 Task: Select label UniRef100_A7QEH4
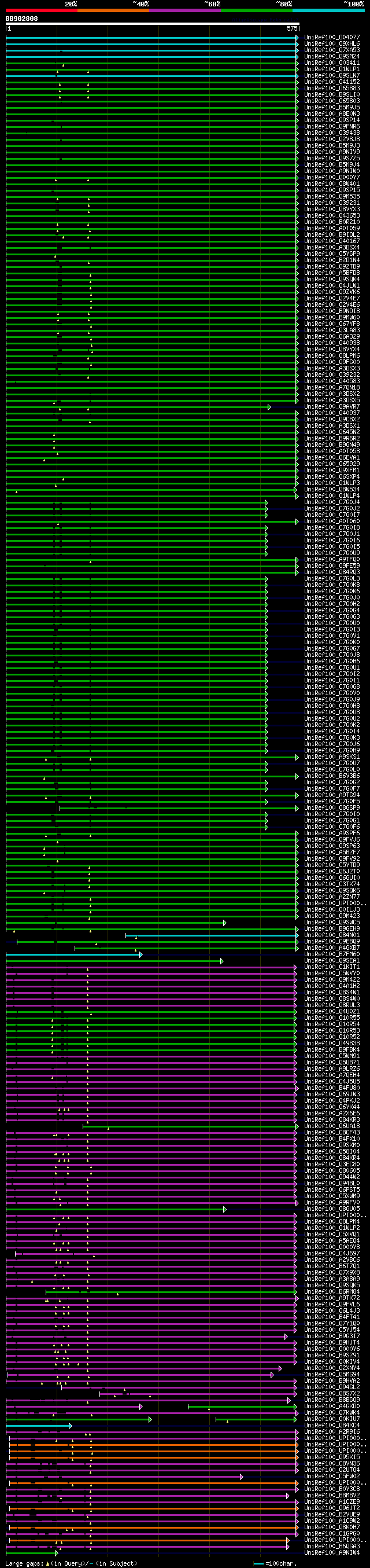pos(332,1075)
